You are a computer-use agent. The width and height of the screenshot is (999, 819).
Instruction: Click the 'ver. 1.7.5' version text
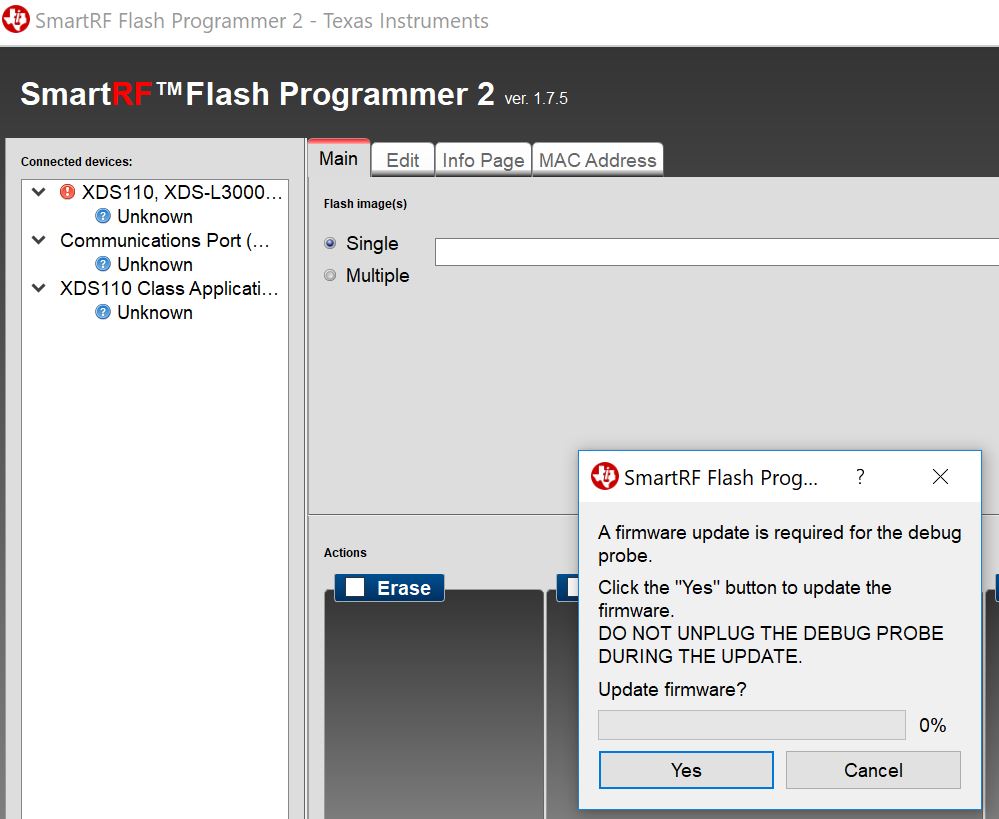point(536,98)
